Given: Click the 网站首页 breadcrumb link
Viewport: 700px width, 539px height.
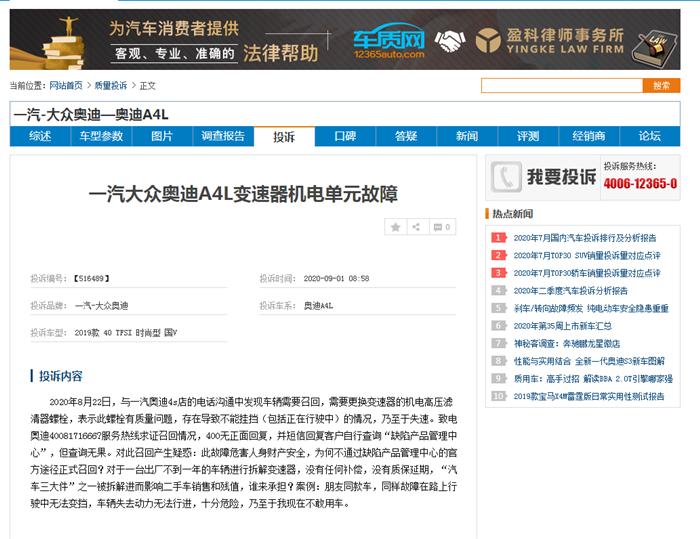Looking at the screenshot, I should [x=66, y=86].
